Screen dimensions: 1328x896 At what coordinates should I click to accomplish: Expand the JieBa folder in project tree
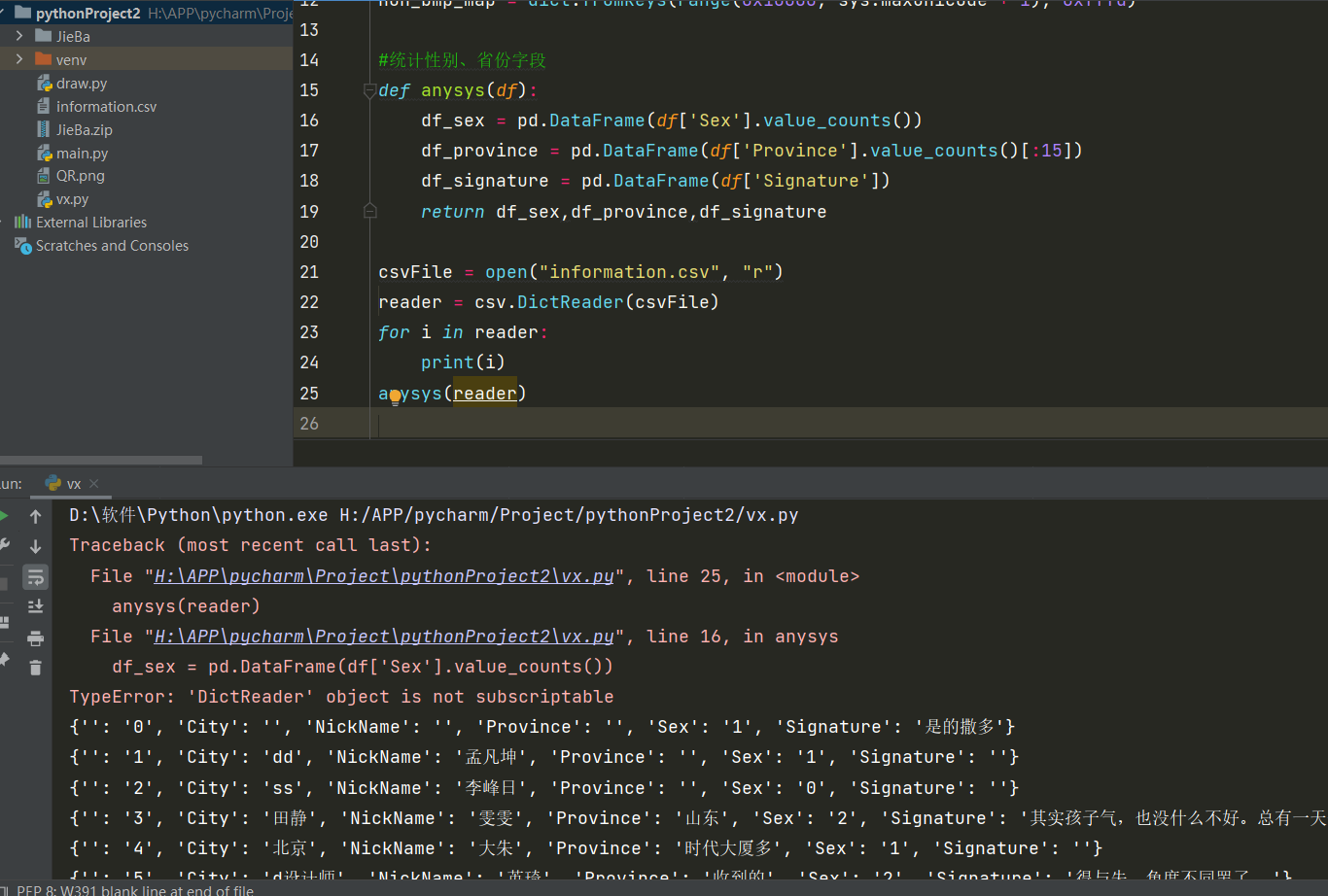[19, 36]
